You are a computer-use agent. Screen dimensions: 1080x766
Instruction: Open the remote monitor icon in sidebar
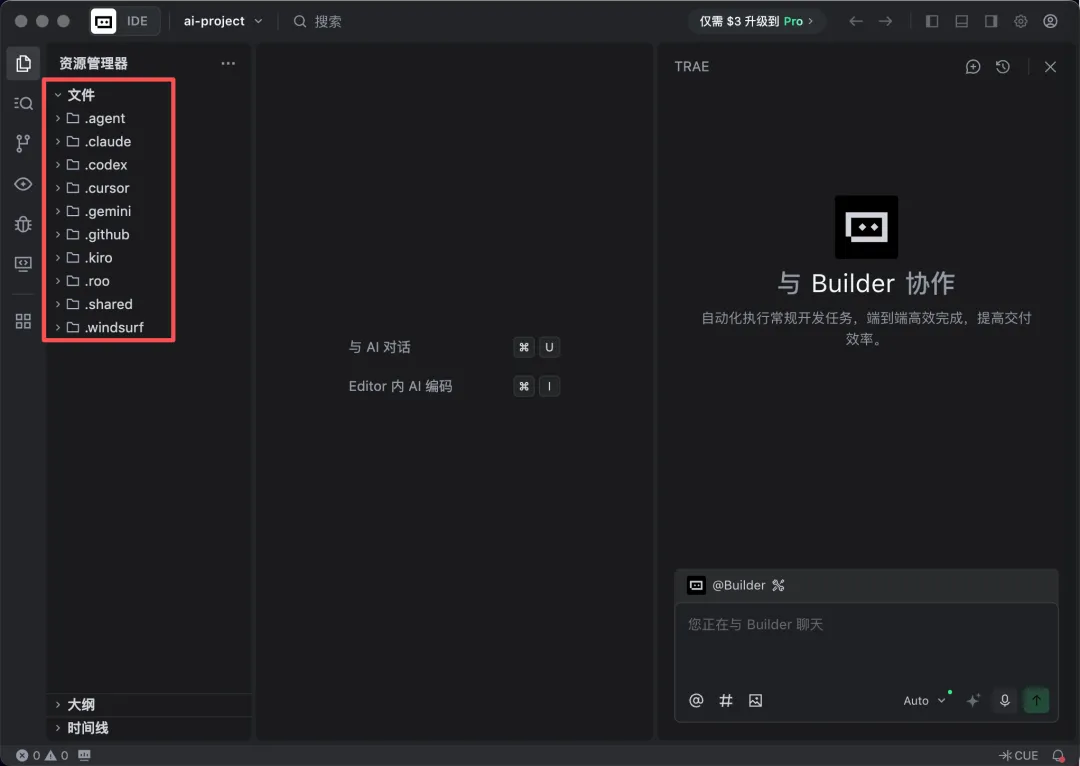[x=23, y=264]
